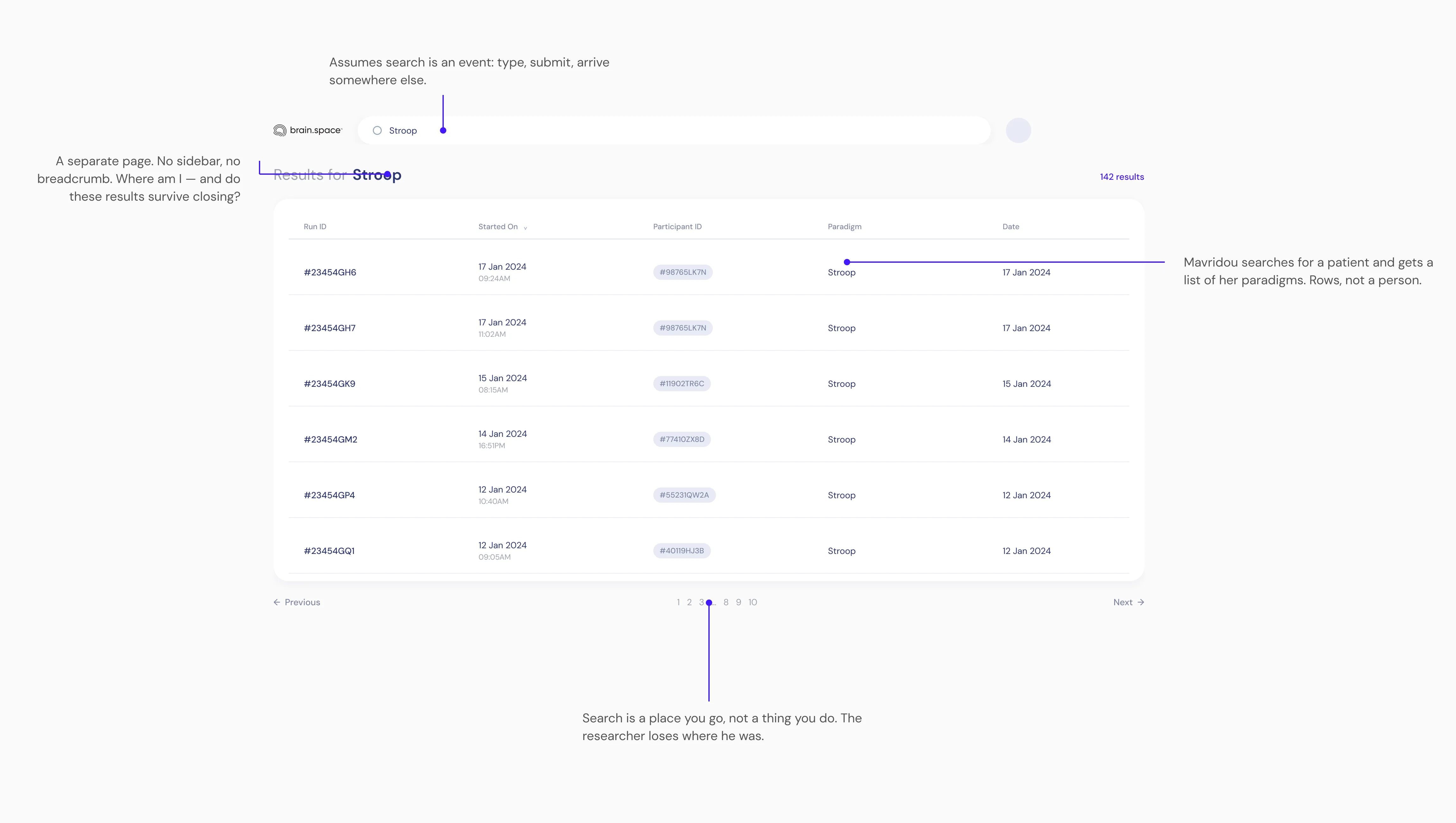
Task: Select participant tag #98765LK7N in first row
Action: (x=683, y=273)
